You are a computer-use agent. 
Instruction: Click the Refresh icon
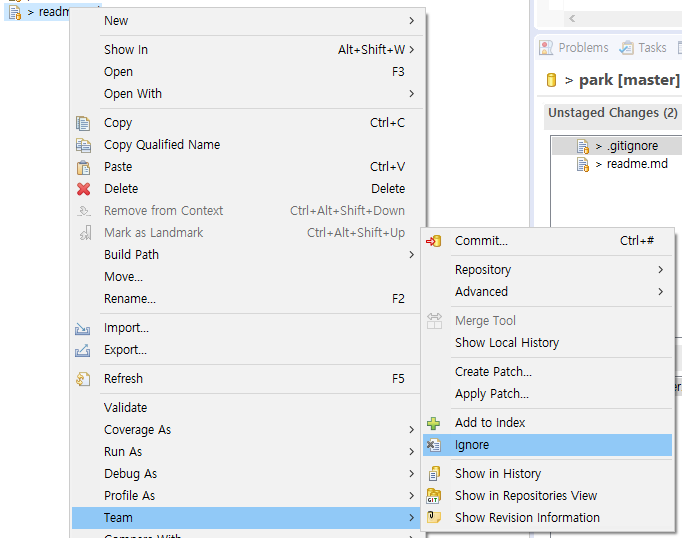[83, 379]
